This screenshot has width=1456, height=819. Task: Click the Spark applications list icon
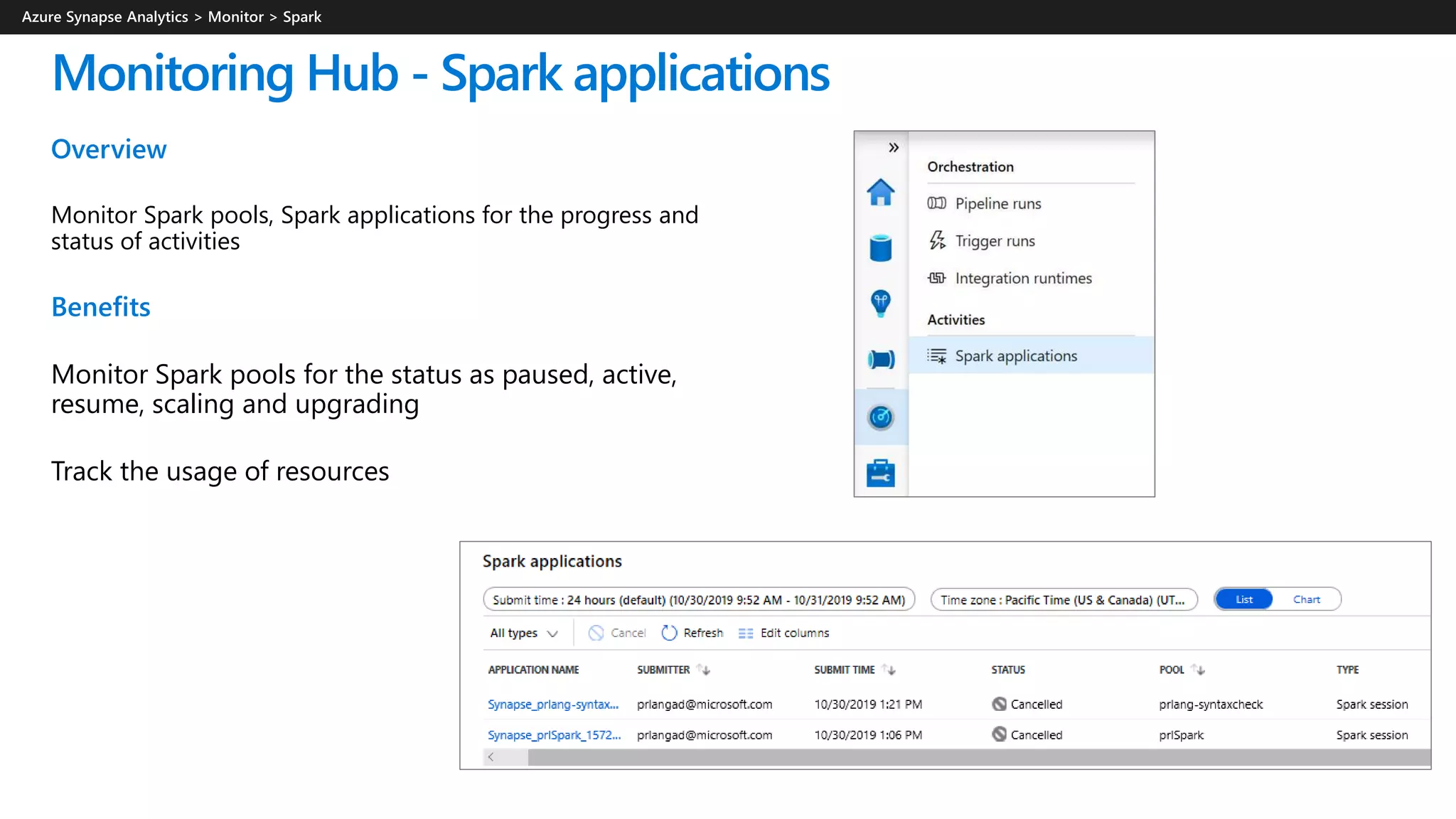[936, 355]
